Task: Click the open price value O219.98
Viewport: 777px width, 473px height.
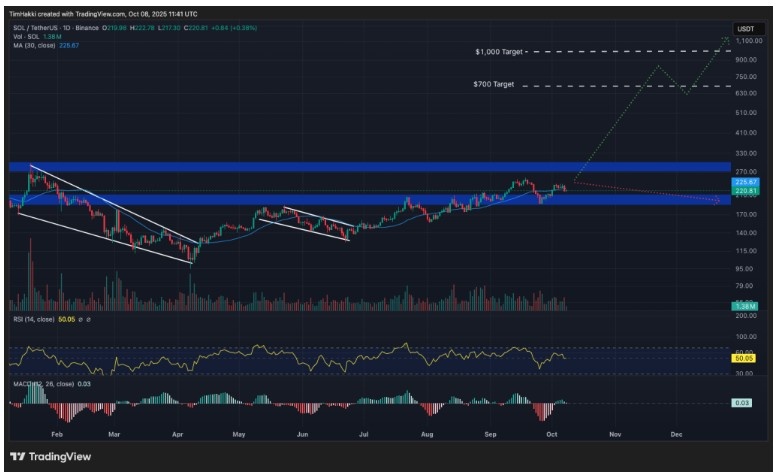Action: pyautogui.click(x=114, y=28)
